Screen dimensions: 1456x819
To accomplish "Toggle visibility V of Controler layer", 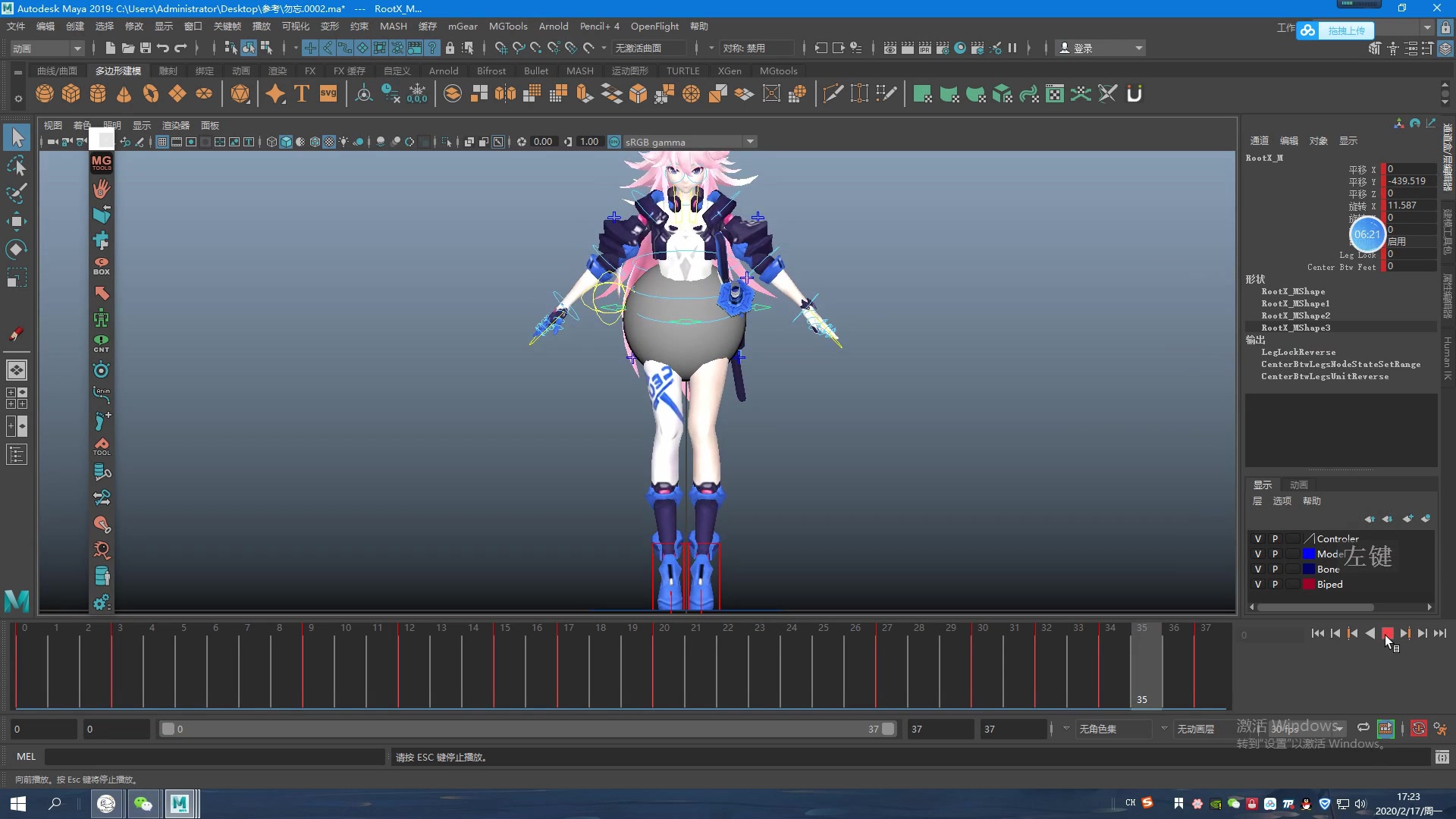I will coord(1258,538).
